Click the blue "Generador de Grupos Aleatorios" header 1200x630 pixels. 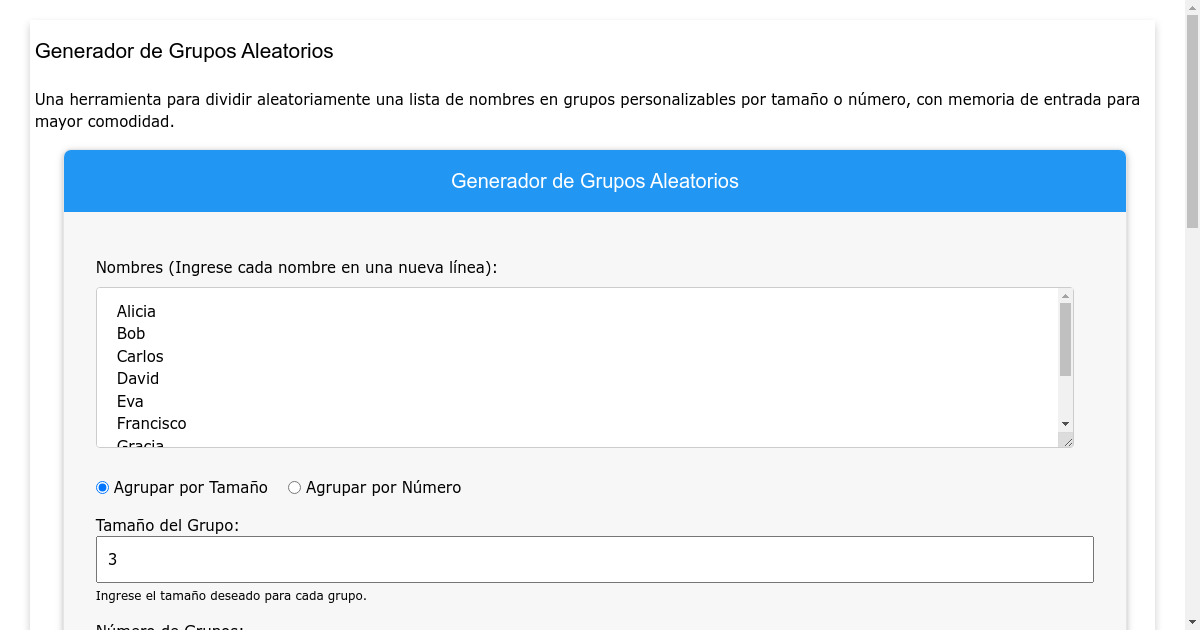pos(595,181)
